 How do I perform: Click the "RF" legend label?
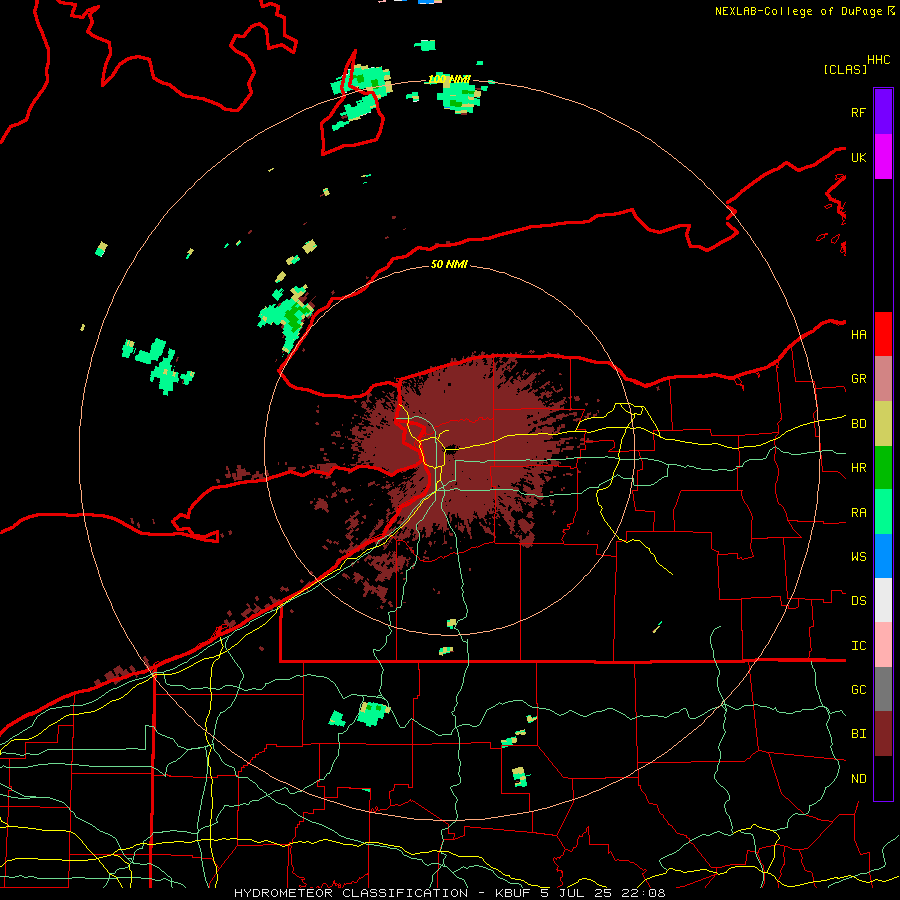pyautogui.click(x=858, y=112)
